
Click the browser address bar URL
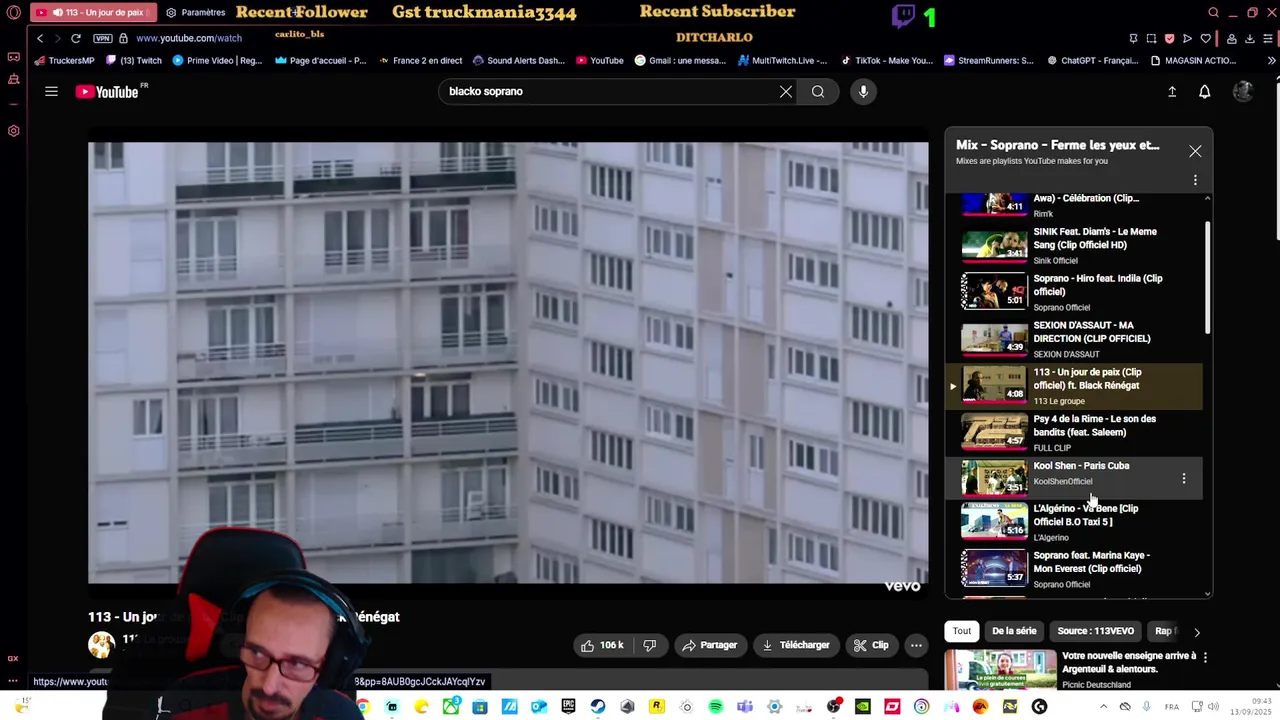(x=189, y=38)
